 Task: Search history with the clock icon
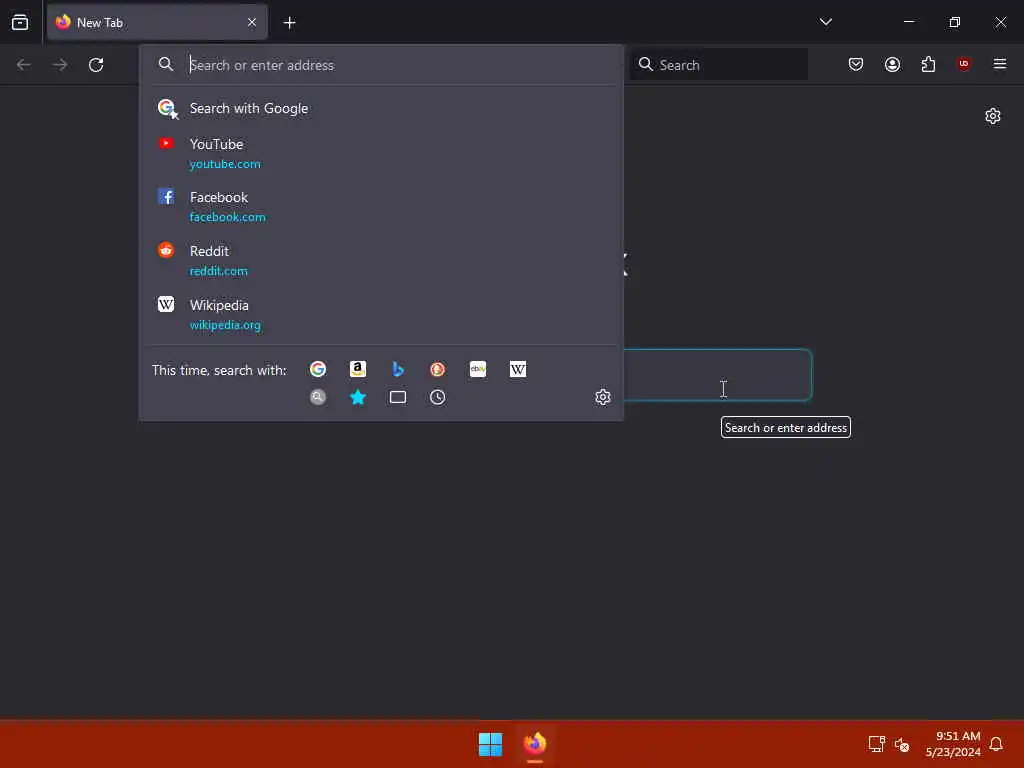[438, 397]
